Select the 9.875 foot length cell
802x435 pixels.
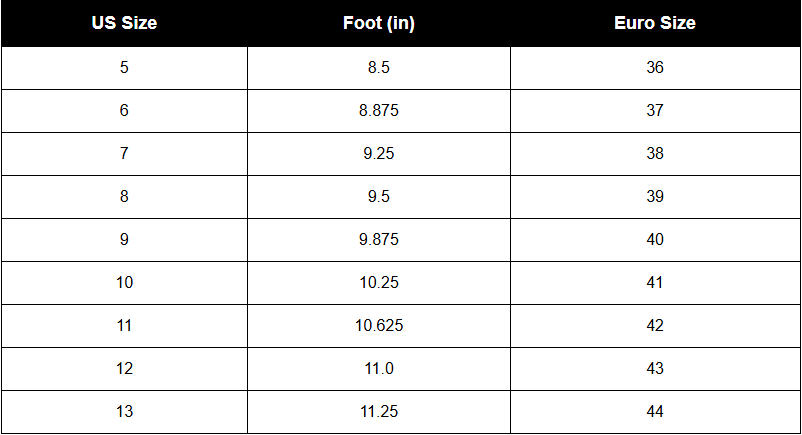coord(378,240)
